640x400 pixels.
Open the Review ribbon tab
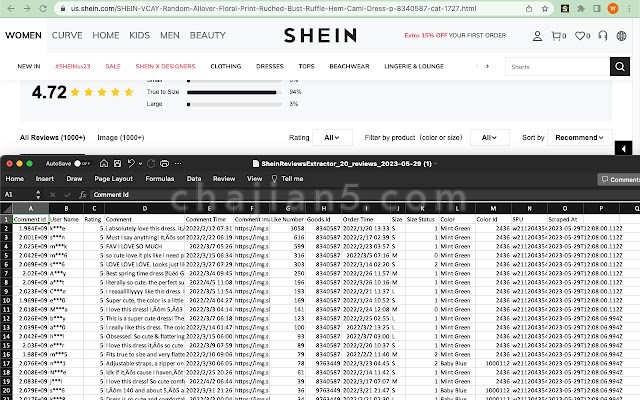224,179
